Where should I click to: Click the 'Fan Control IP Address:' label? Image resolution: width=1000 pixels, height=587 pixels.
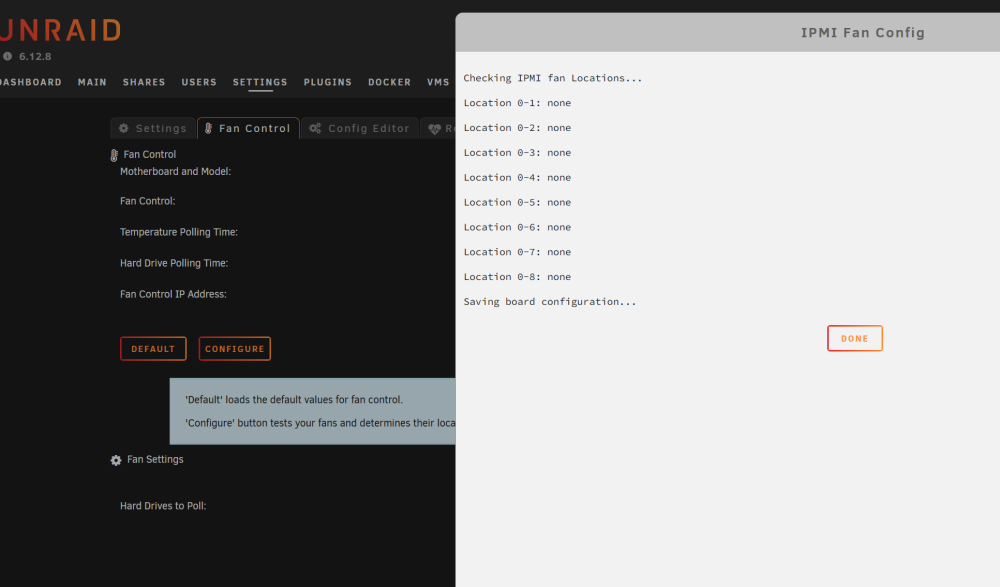click(x=173, y=294)
